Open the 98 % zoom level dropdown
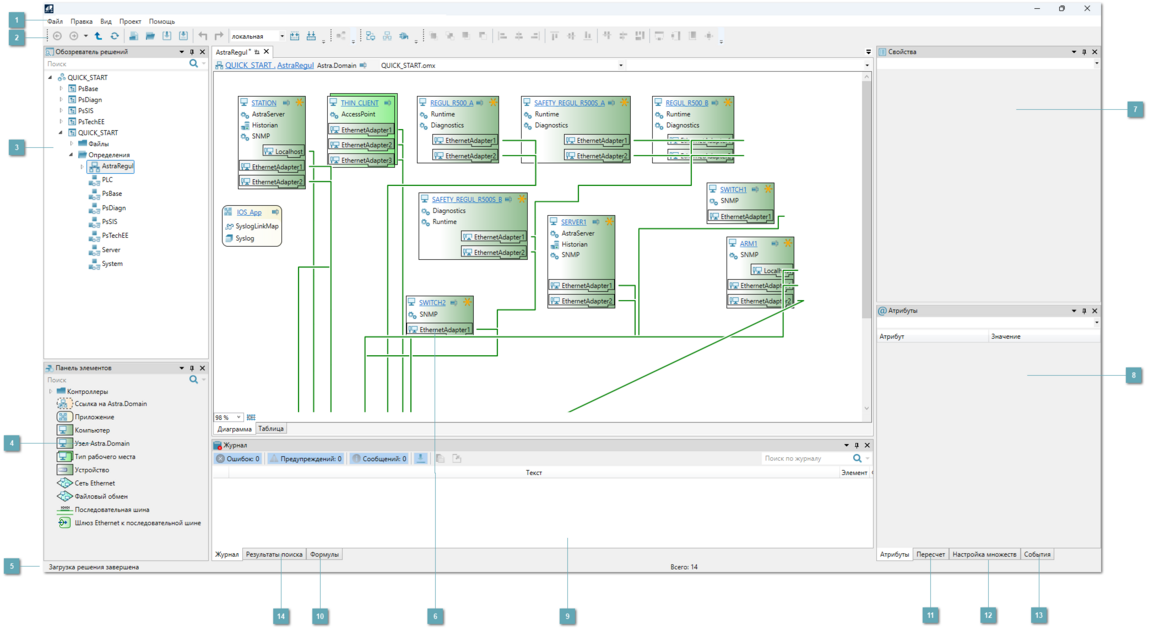Screen dimensions: 1149x630 pyautogui.click(x=238, y=417)
